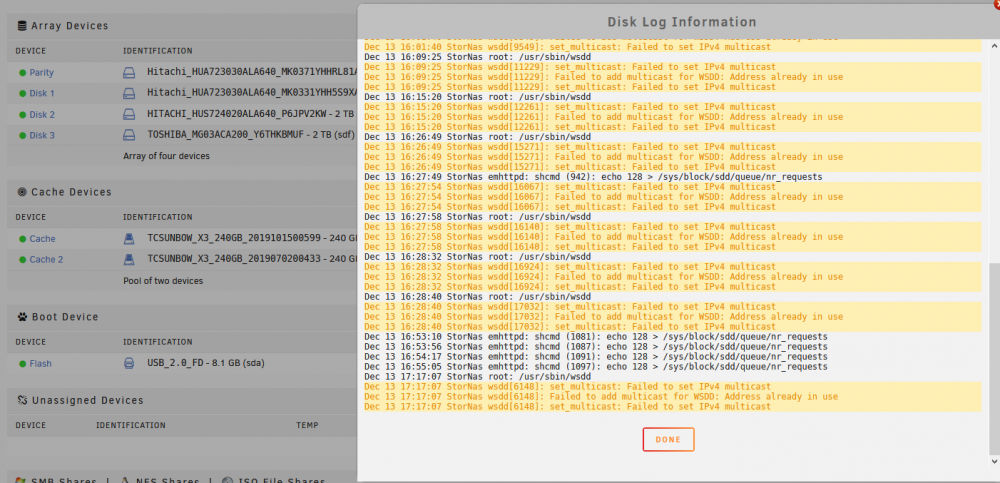This screenshot has width=1000, height=483.
Task: Click the Parity disk log icon
Action: (129, 73)
